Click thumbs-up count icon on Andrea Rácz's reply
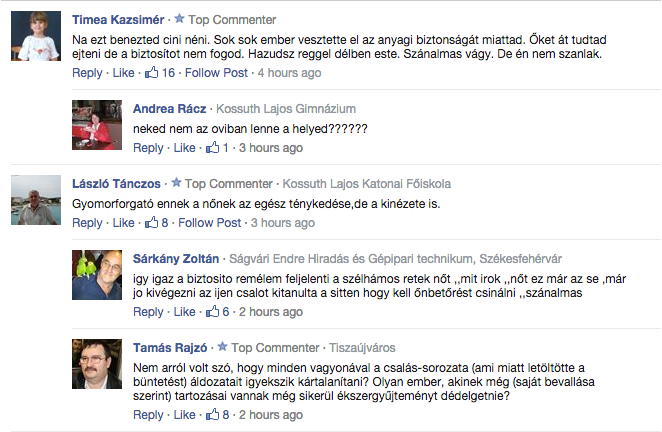The image size is (662, 432). point(212,148)
